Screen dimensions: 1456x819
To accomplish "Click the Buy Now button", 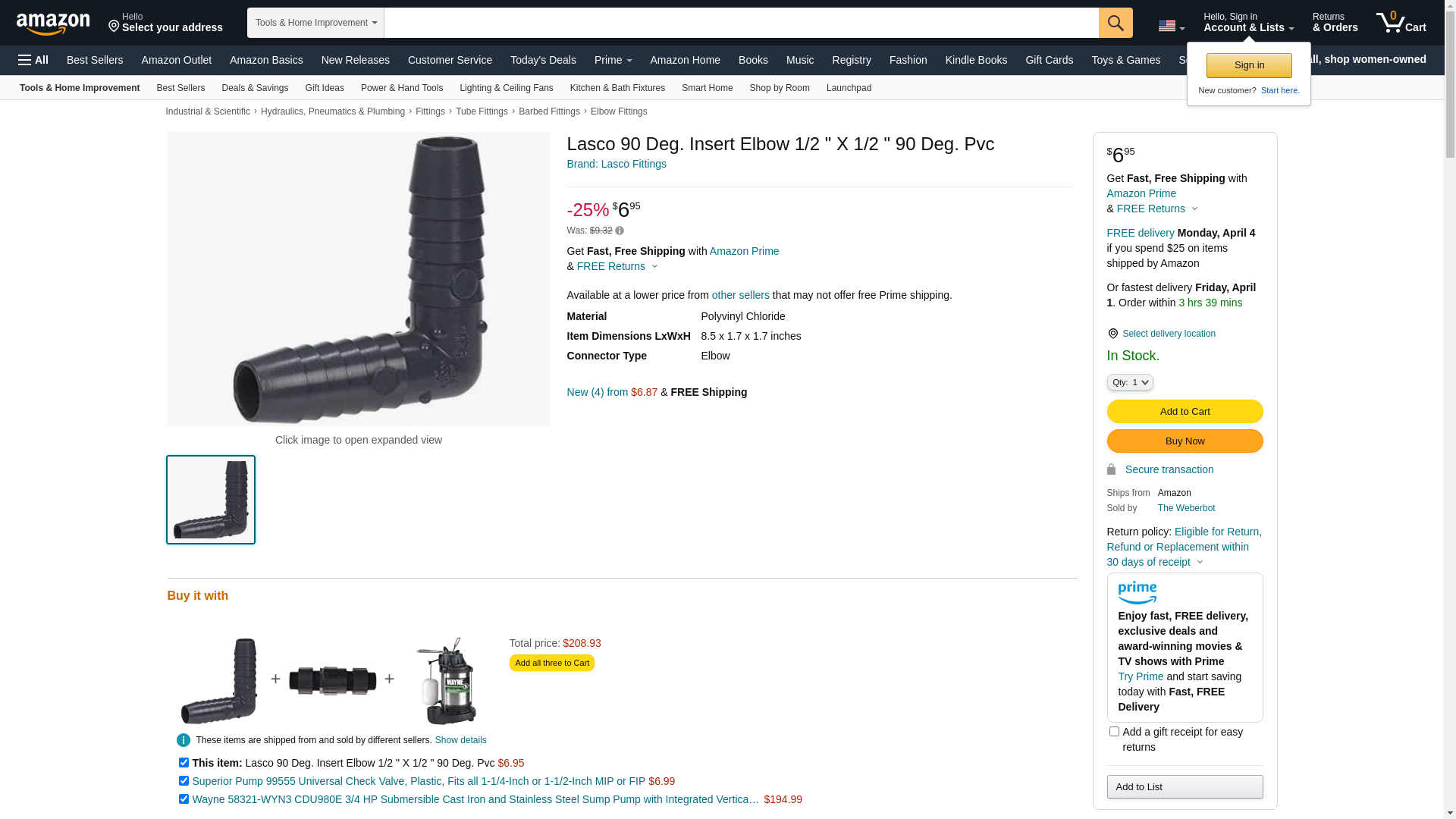I will coord(1184,441).
